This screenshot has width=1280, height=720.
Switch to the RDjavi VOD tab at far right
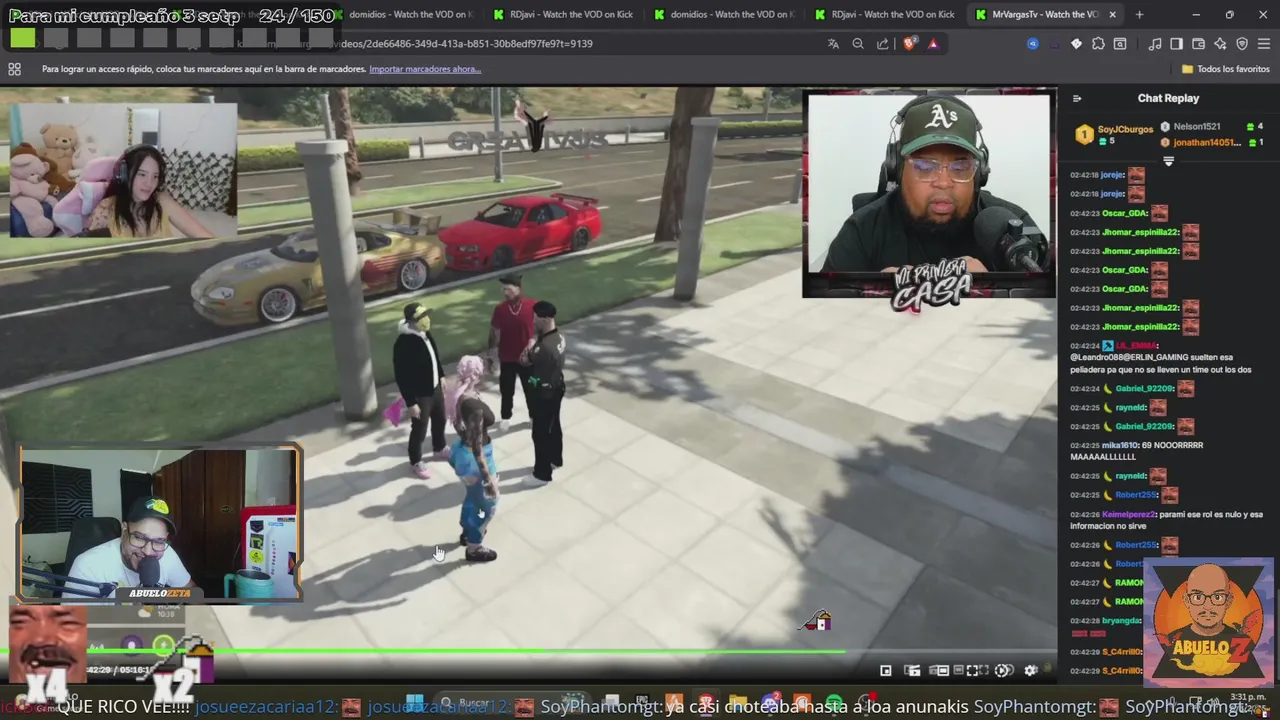(883, 14)
